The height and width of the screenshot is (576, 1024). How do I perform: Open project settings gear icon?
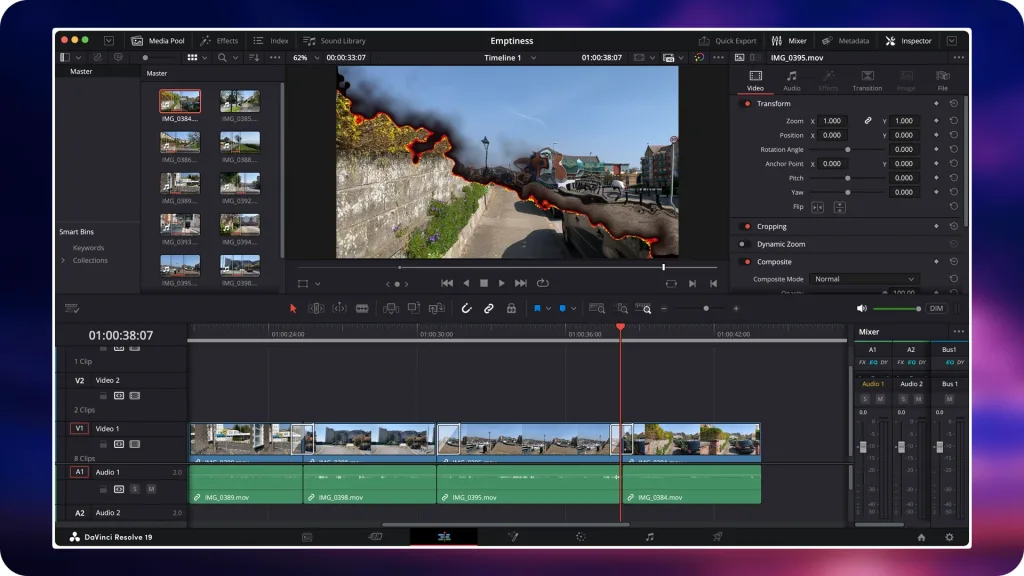[949, 537]
